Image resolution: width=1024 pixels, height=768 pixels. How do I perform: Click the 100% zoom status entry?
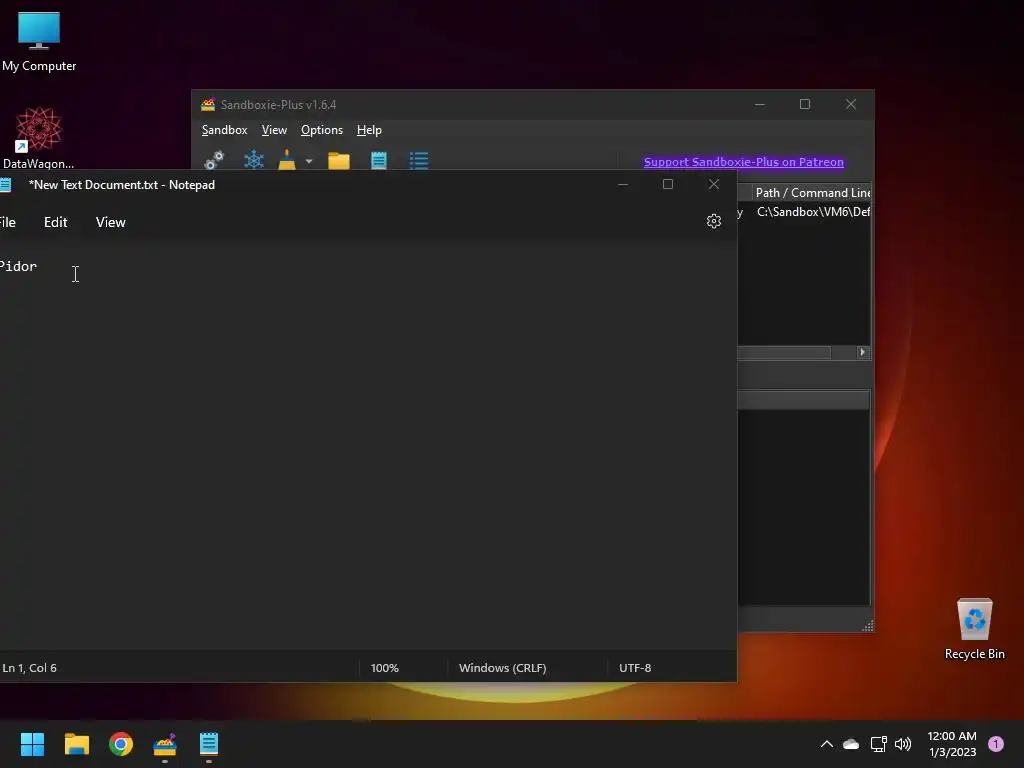pos(385,668)
